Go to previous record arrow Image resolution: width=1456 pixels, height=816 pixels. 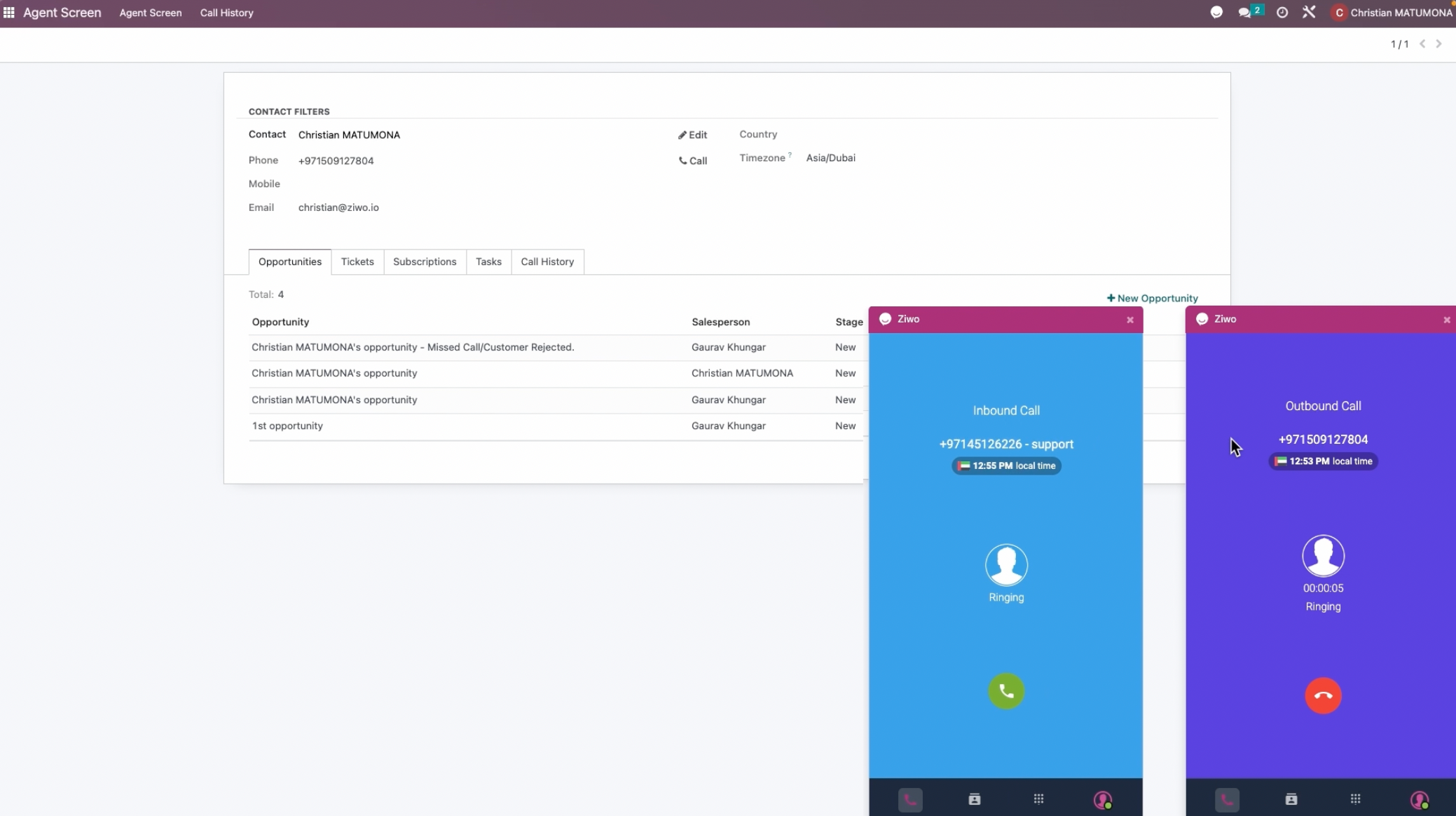click(1422, 43)
